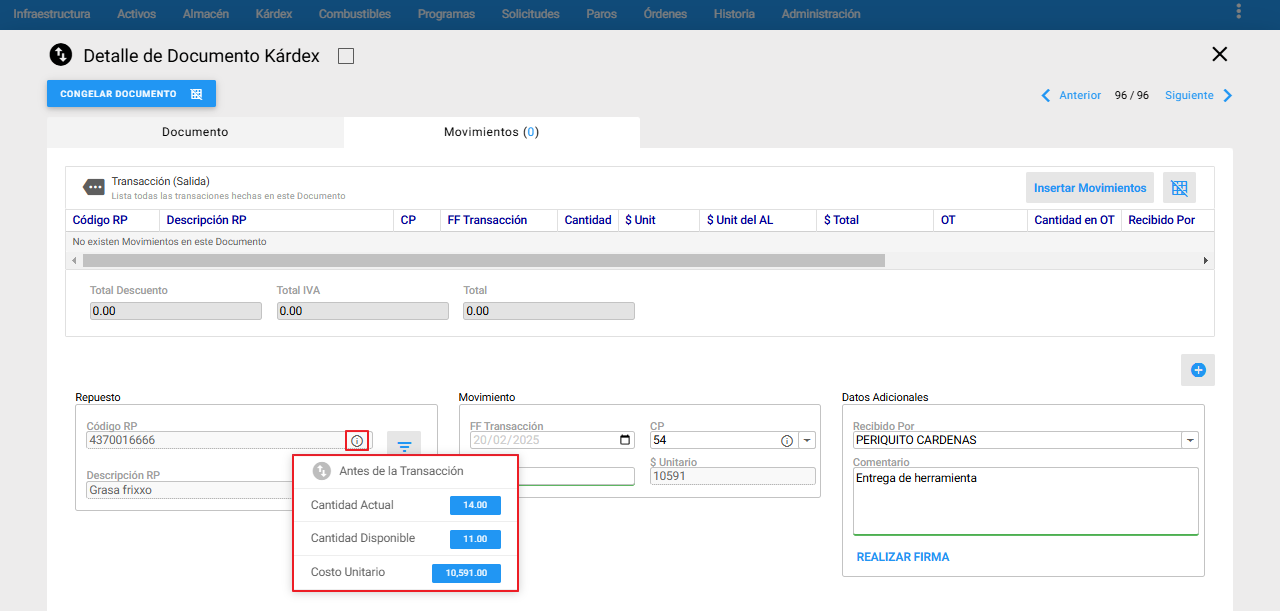
Task: Click the info icon in CP field
Action: [787, 440]
